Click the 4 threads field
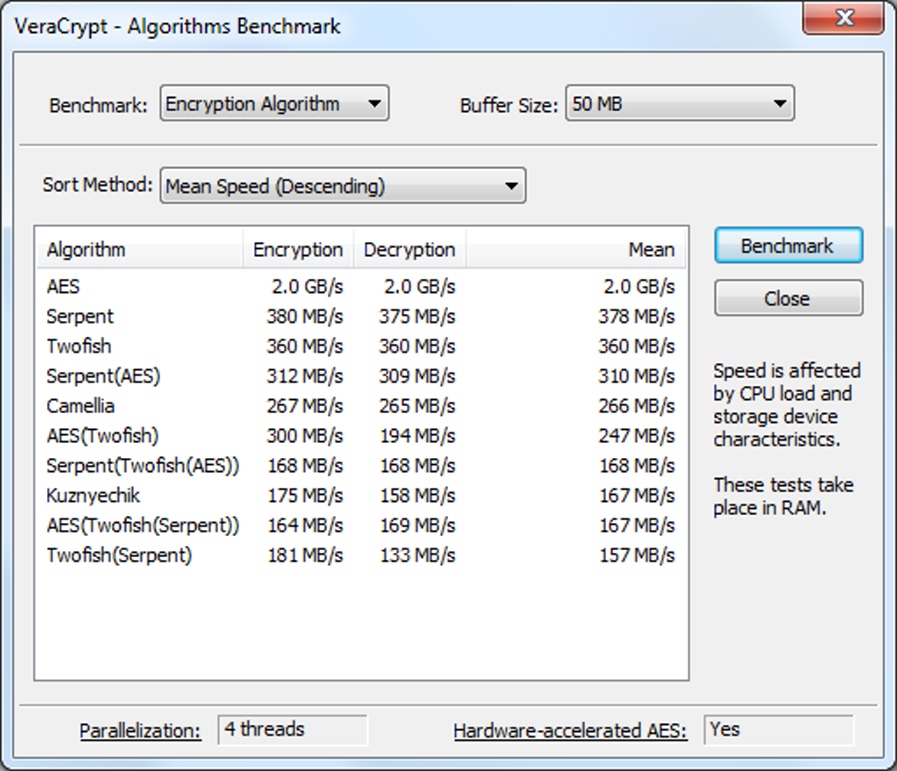Viewport: 897px width, 771px height. [x=292, y=730]
